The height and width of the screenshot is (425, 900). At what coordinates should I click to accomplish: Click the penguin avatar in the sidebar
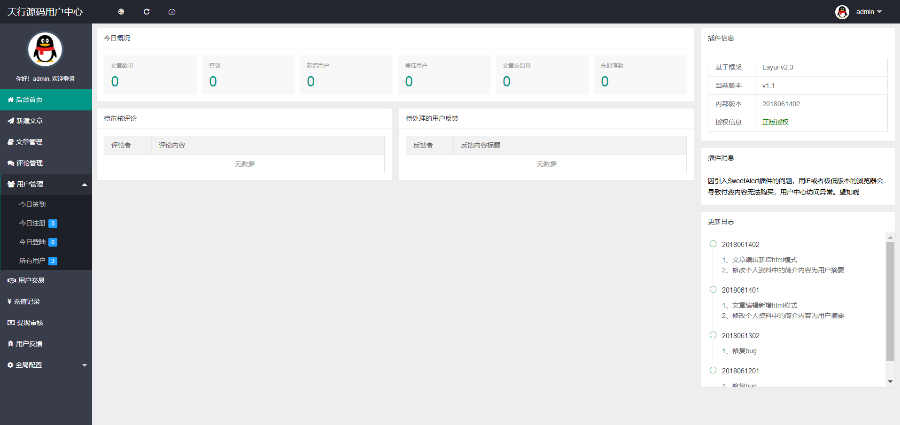tap(45, 47)
